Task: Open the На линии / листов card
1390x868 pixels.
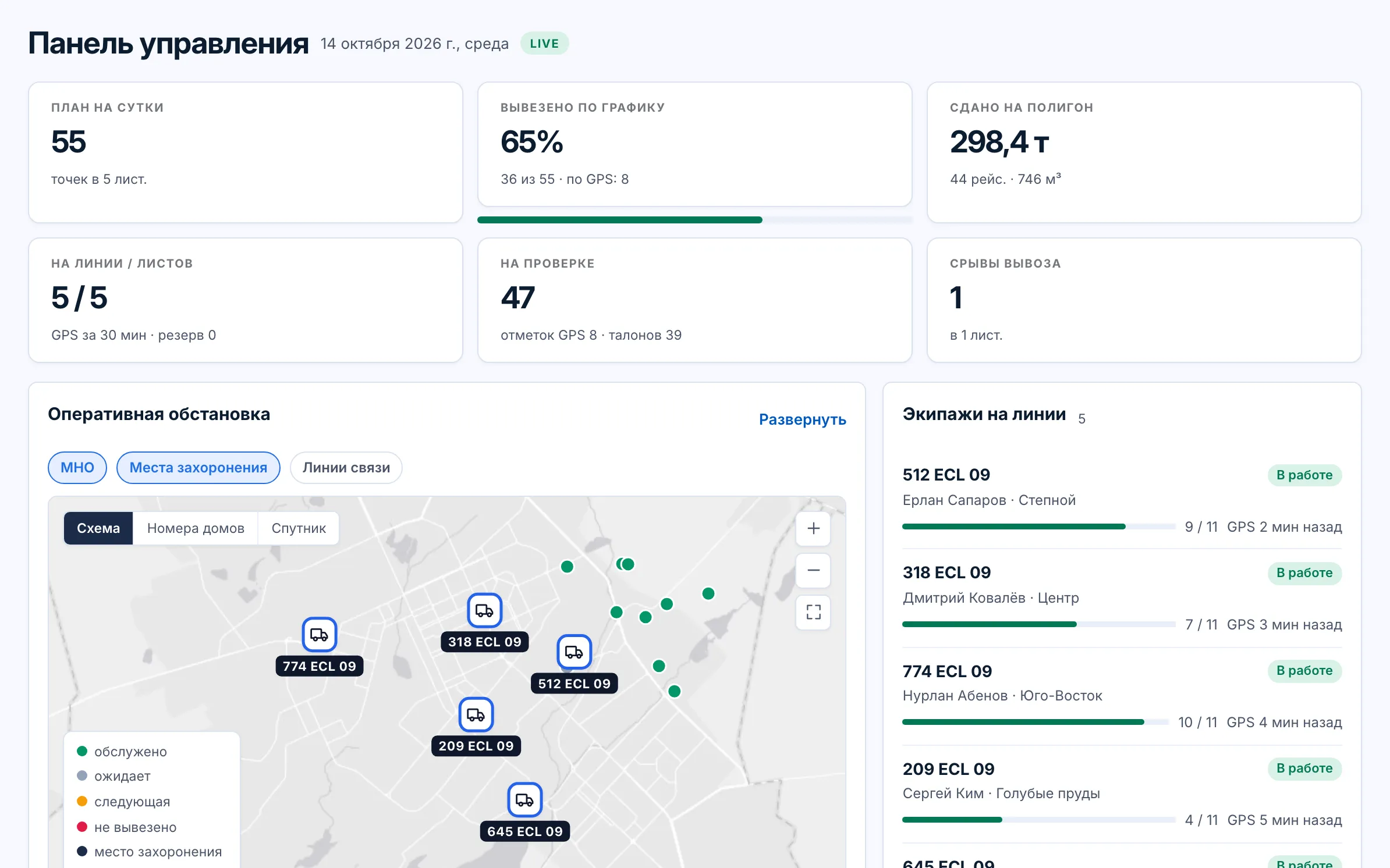Action: point(246,300)
